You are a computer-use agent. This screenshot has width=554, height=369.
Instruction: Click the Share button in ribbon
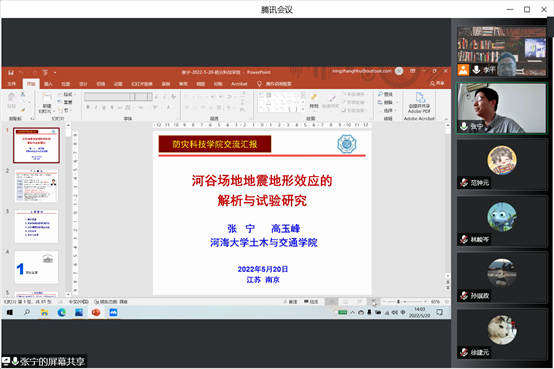(437, 83)
